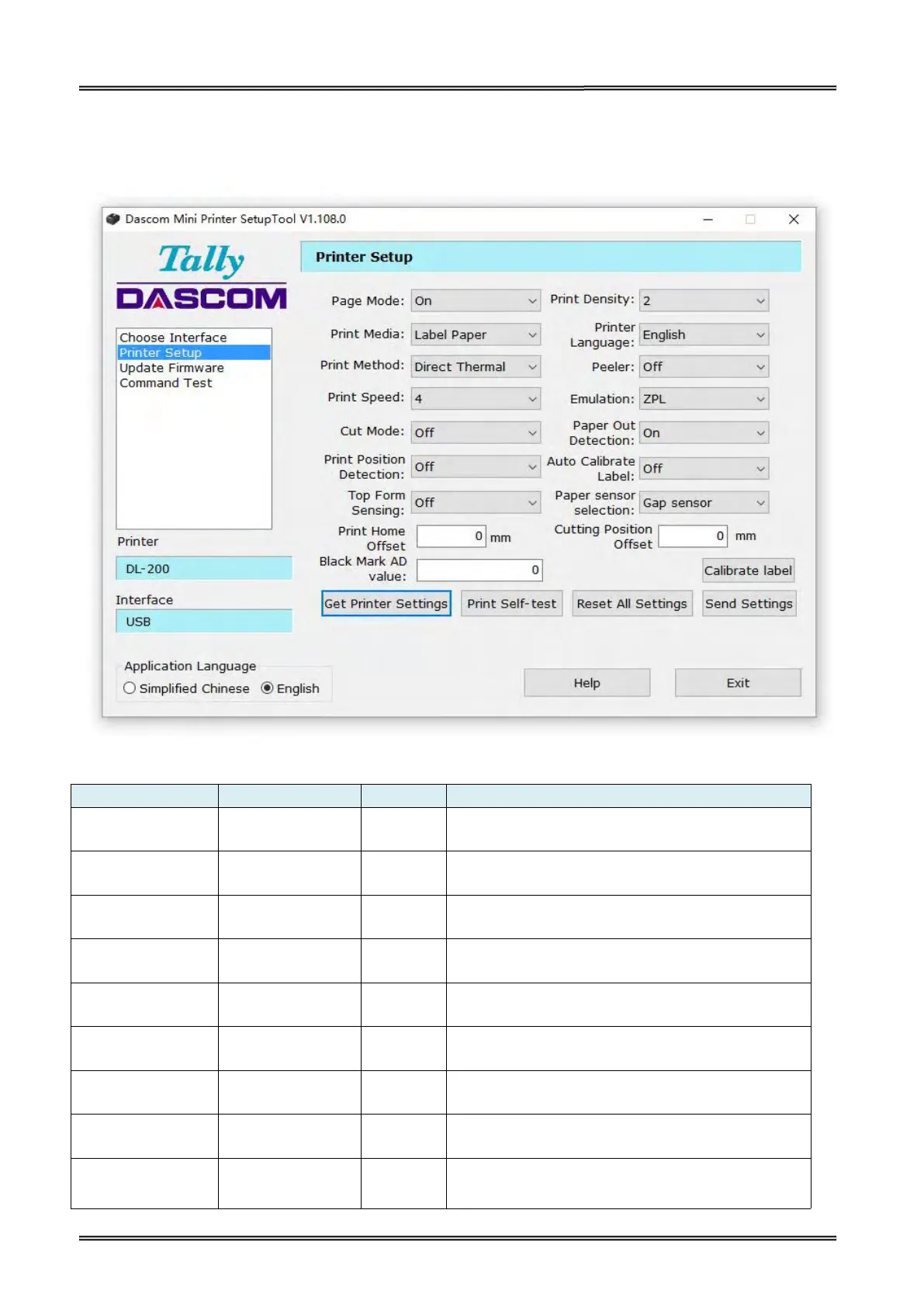Open the Paper Out Detection dropdown
Screen dimensions: 924x1307
[x=704, y=433]
